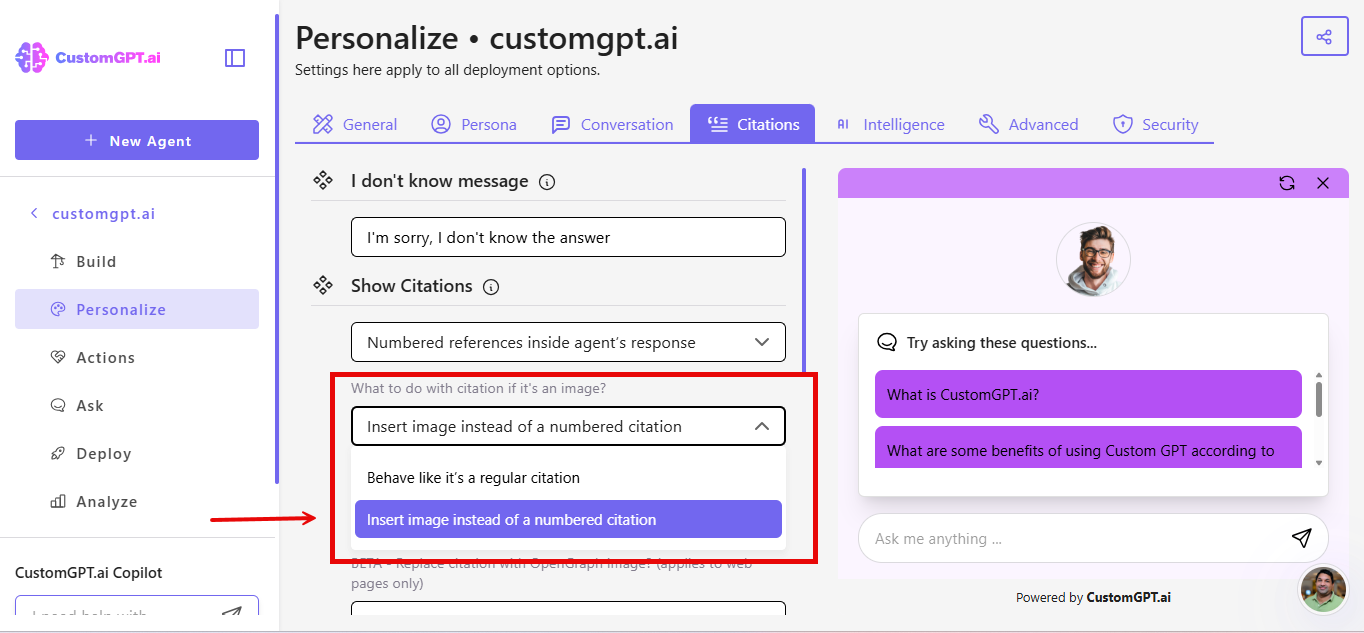Viewport: 1364px width, 633px height.
Task: Close the chat preview panel
Action: [1323, 183]
